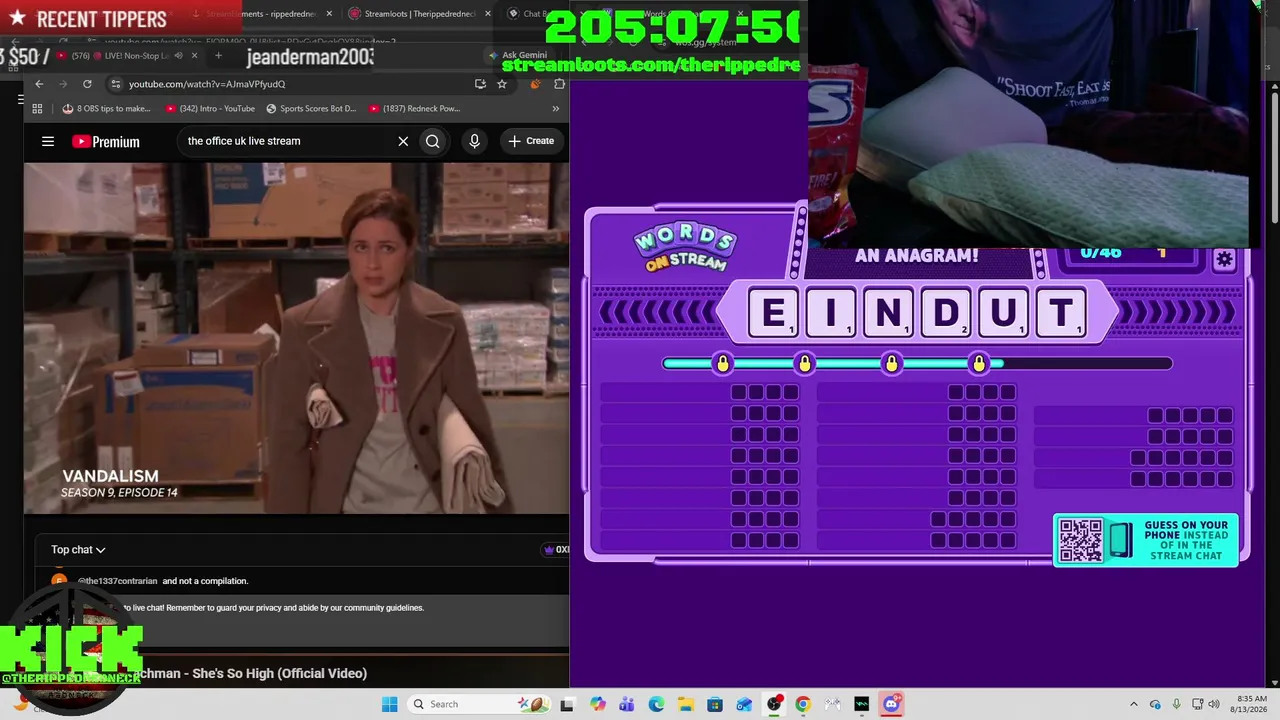Click into the YouTube search field
This screenshot has height=720, width=1280.
tap(288, 141)
